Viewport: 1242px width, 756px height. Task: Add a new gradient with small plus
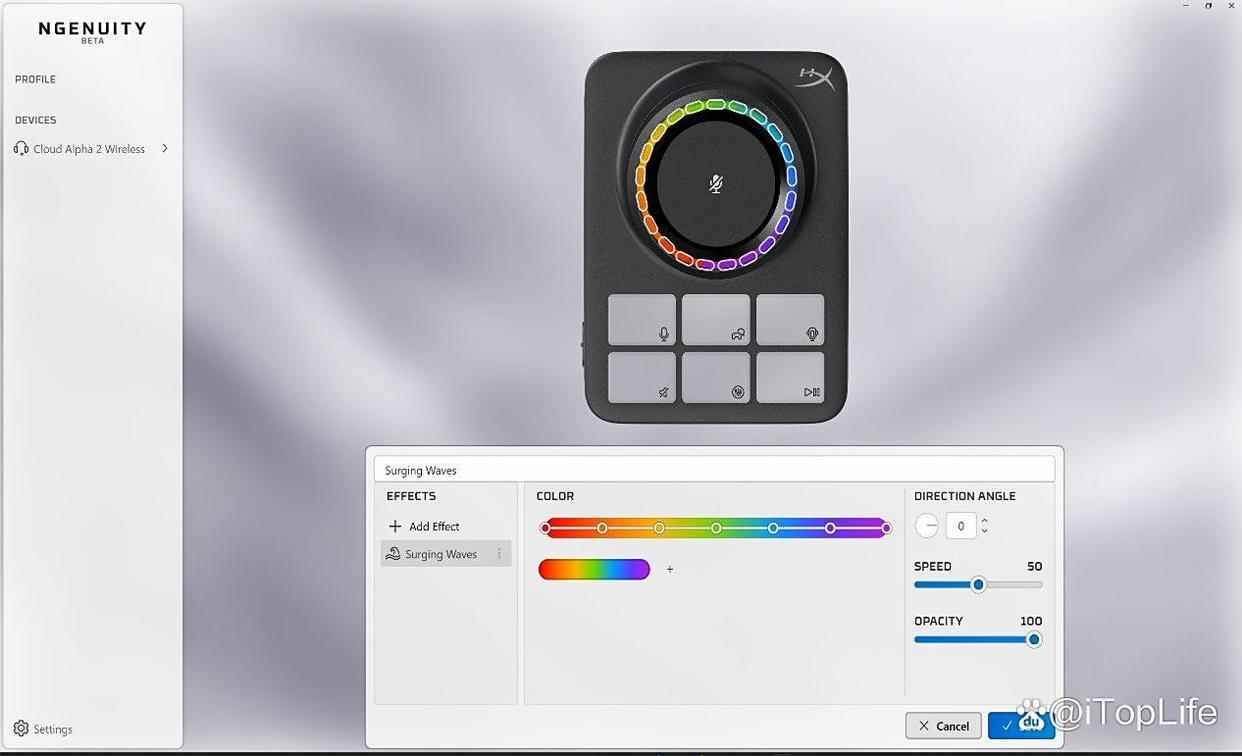670,569
